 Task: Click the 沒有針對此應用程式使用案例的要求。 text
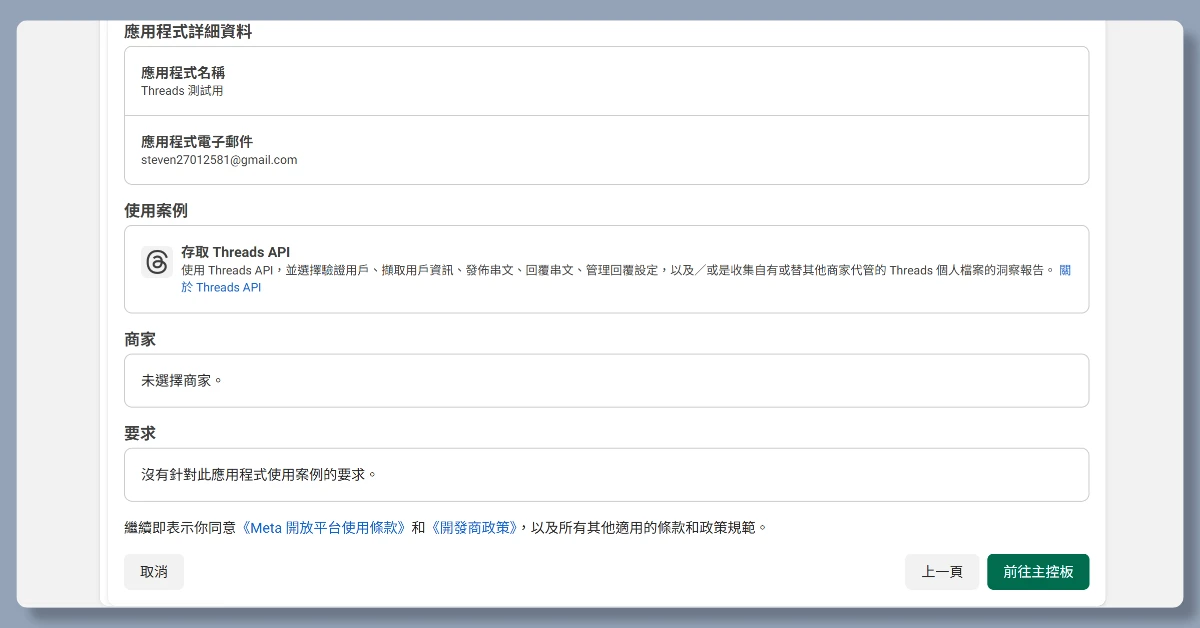click(x=259, y=475)
